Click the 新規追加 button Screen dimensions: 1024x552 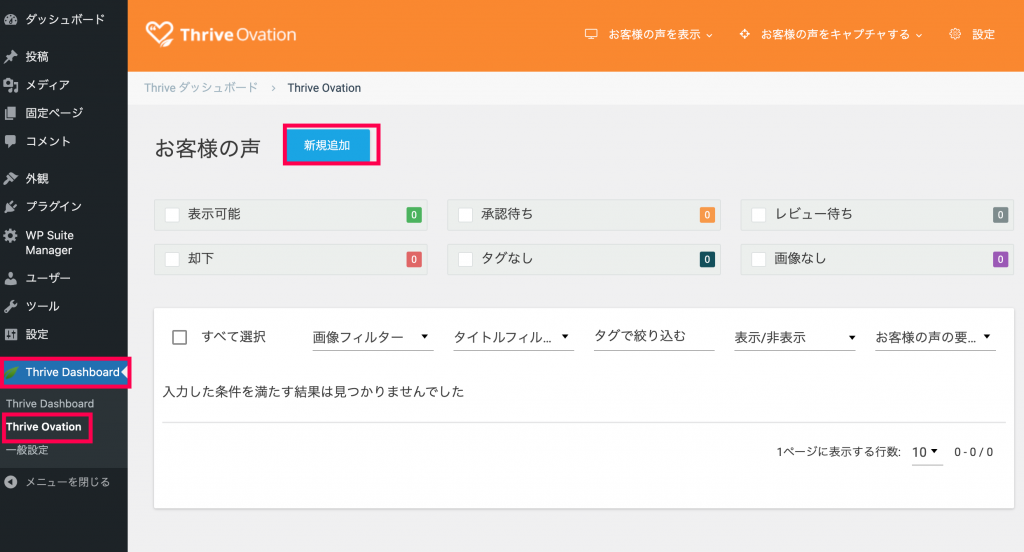(x=327, y=145)
